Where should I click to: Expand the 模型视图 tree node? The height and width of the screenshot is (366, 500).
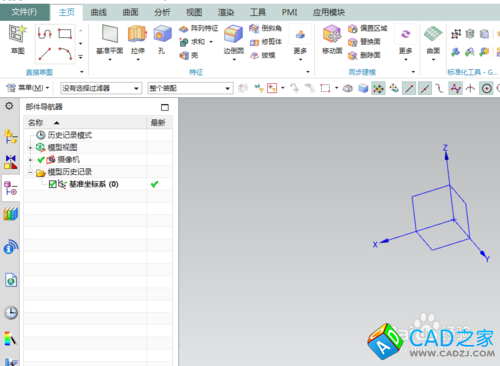30,147
